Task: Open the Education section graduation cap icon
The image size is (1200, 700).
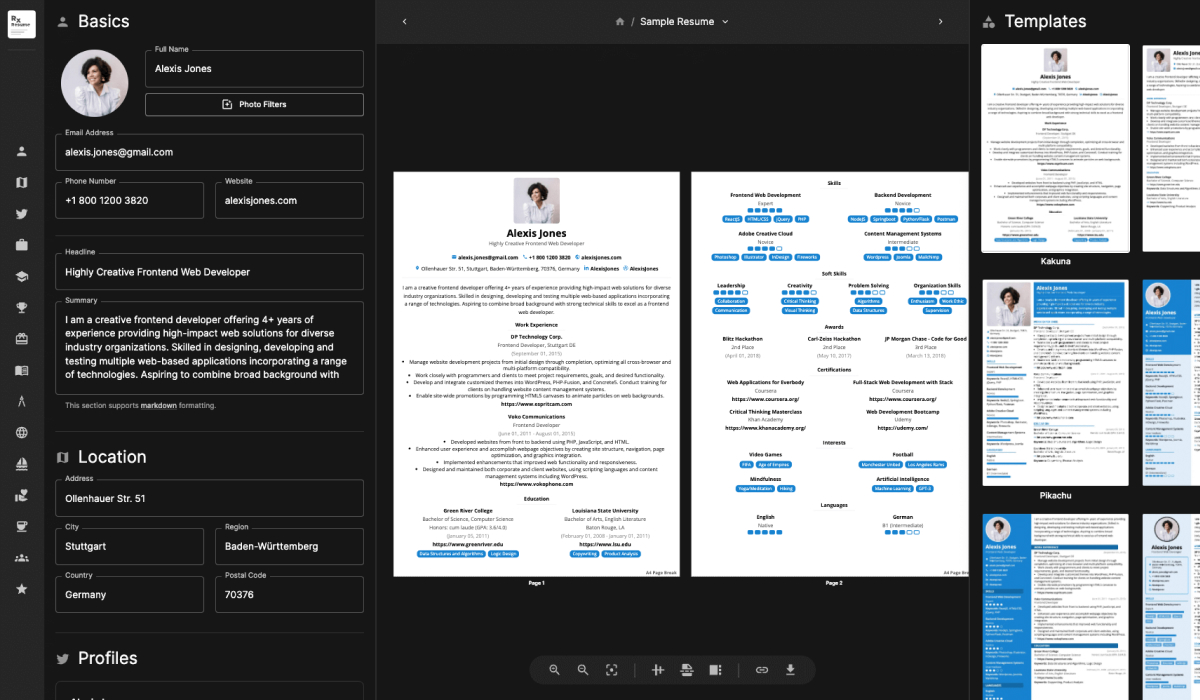Action: click(21, 274)
